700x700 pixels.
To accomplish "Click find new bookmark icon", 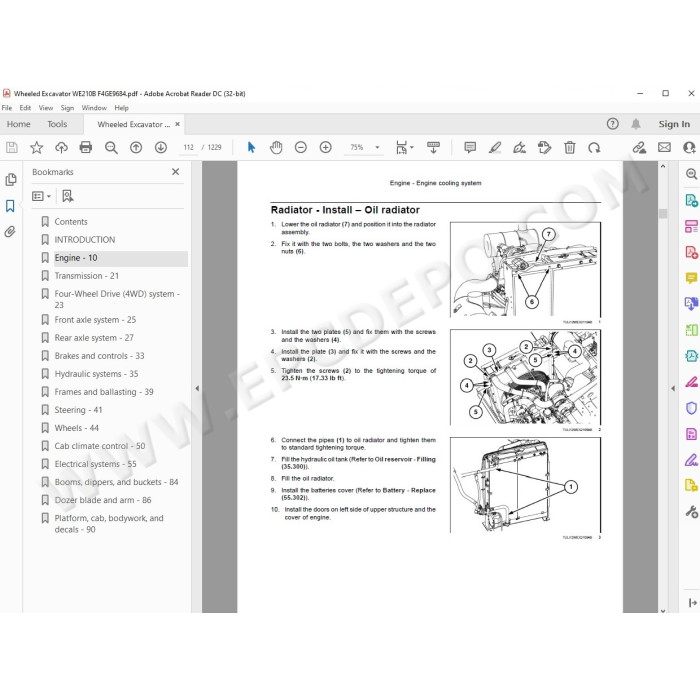I will tap(68, 196).
